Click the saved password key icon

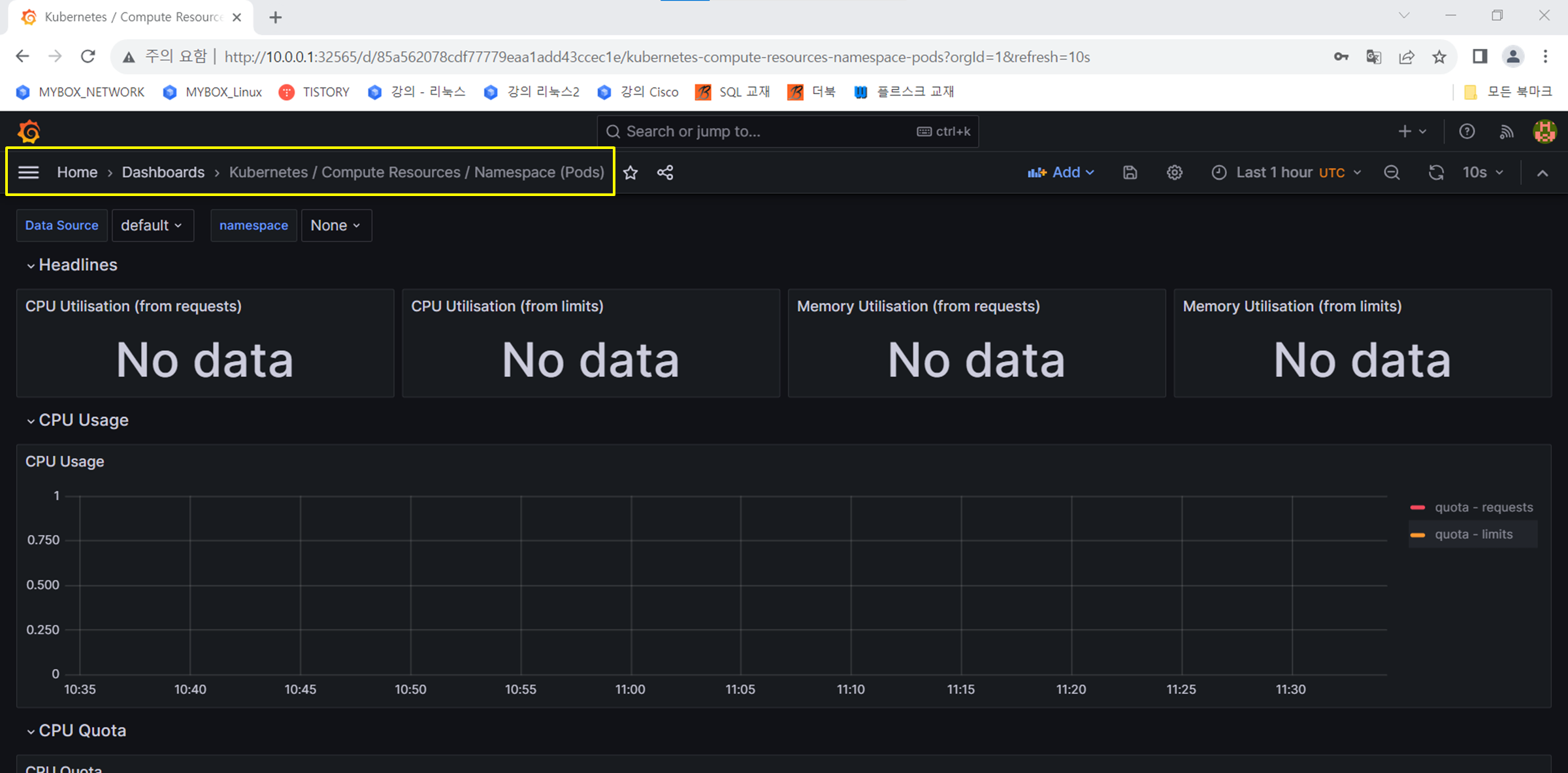pyautogui.click(x=1341, y=57)
